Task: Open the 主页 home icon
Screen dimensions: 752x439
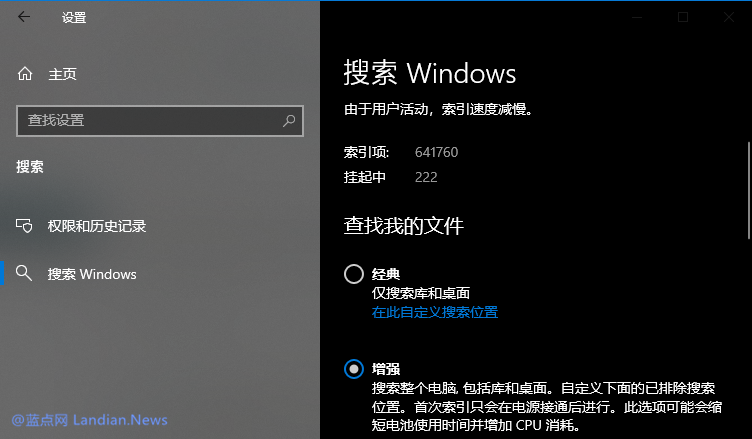Action: 25,74
